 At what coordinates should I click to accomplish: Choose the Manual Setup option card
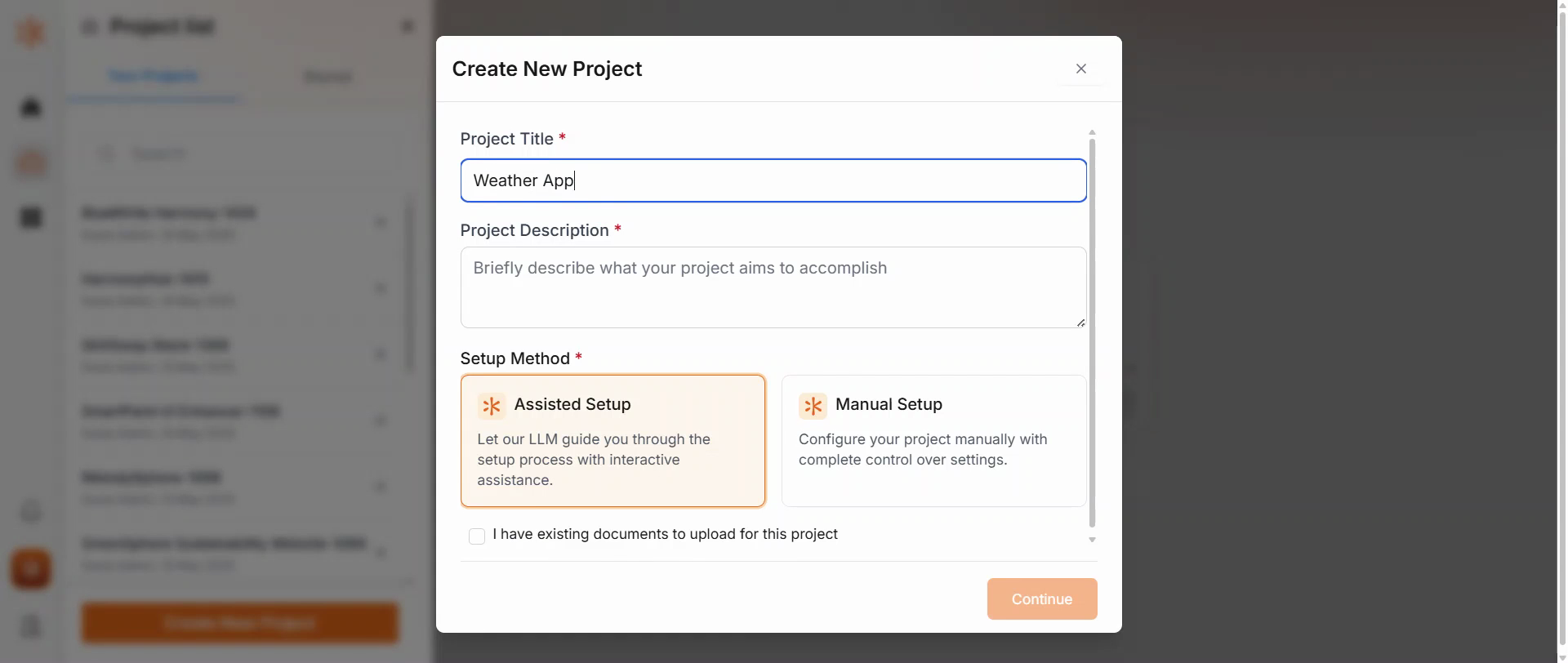[933, 441]
